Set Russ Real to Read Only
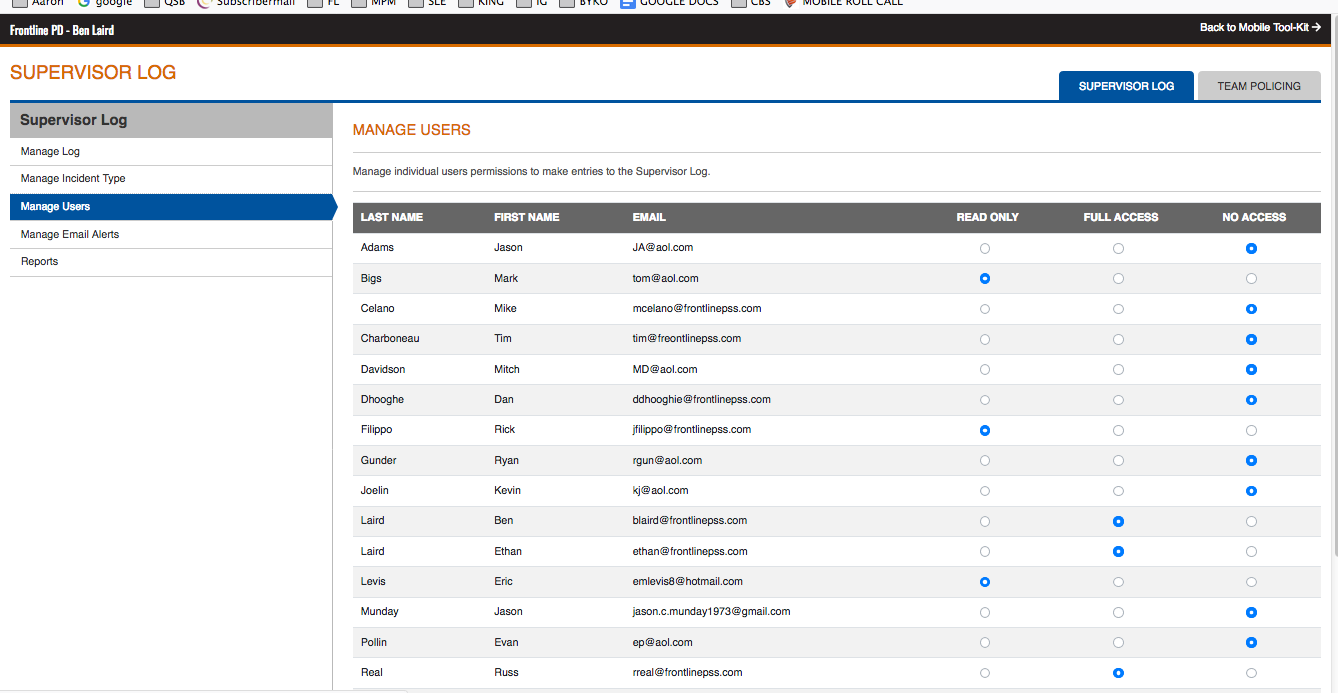 pyautogui.click(x=985, y=673)
